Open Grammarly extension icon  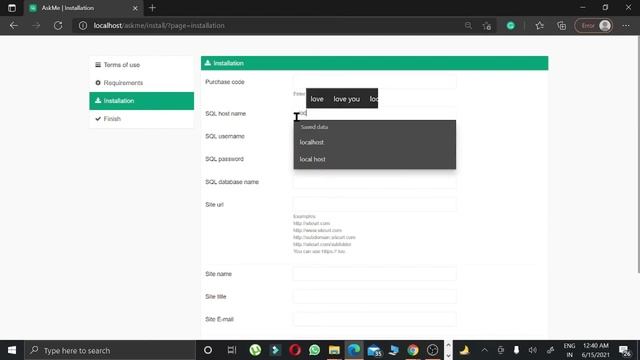click(511, 25)
